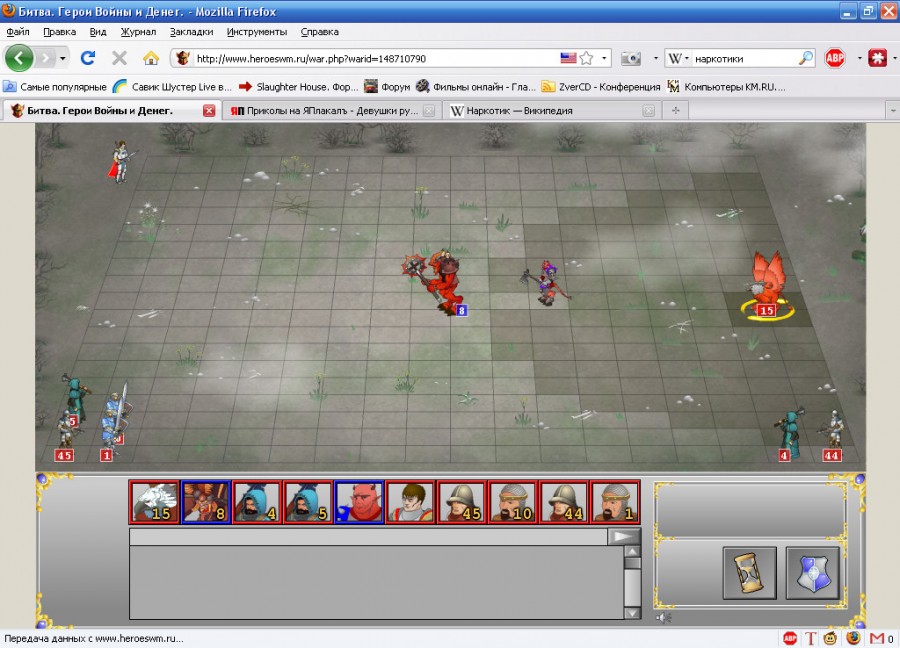Click the hooded unit stack numbered 4
The width and height of the screenshot is (900, 648).
[790, 434]
